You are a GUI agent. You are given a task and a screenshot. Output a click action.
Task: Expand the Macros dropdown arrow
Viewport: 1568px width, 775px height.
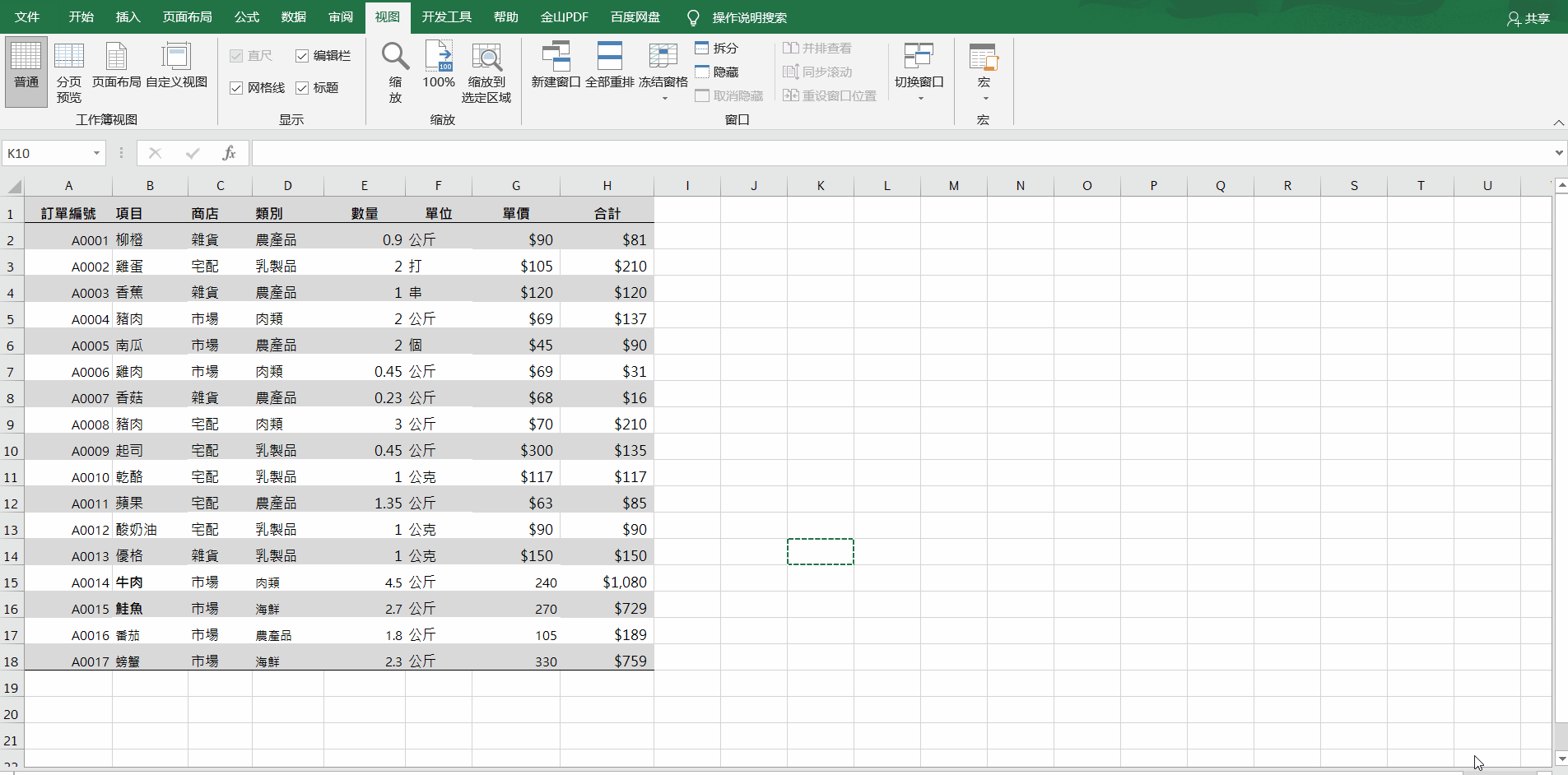984,99
